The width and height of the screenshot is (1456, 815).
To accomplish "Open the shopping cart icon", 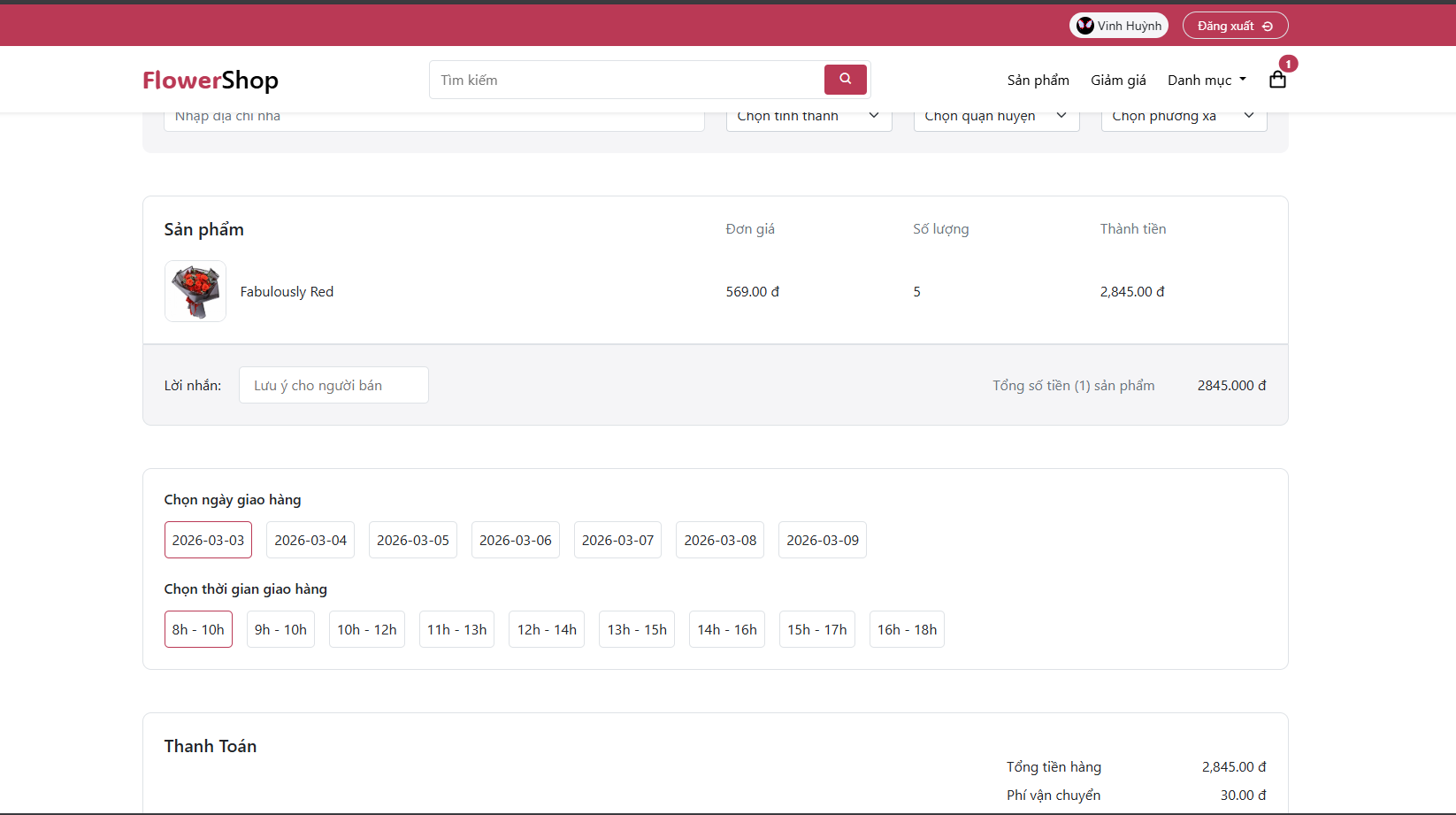I will 1277,80.
